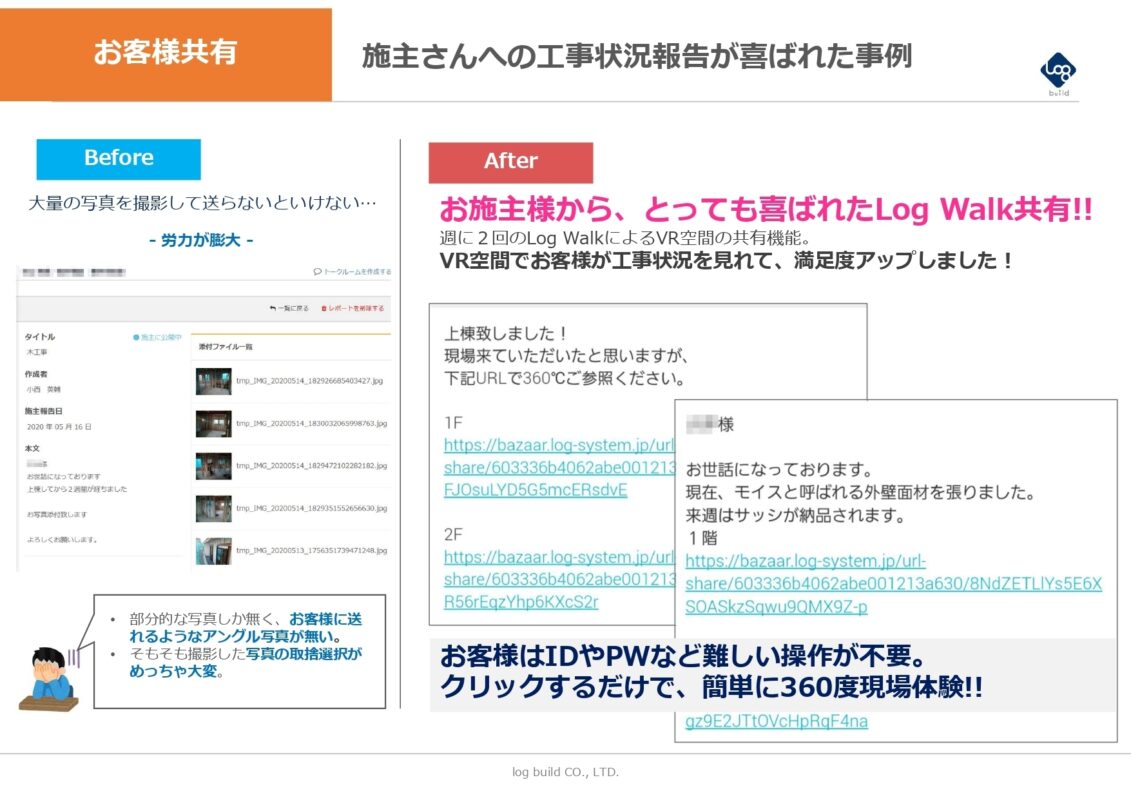Image resolution: width=1131 pixels, height=800 pixels.
Task: Click the orange お客様共有 header
Action: coord(166,54)
